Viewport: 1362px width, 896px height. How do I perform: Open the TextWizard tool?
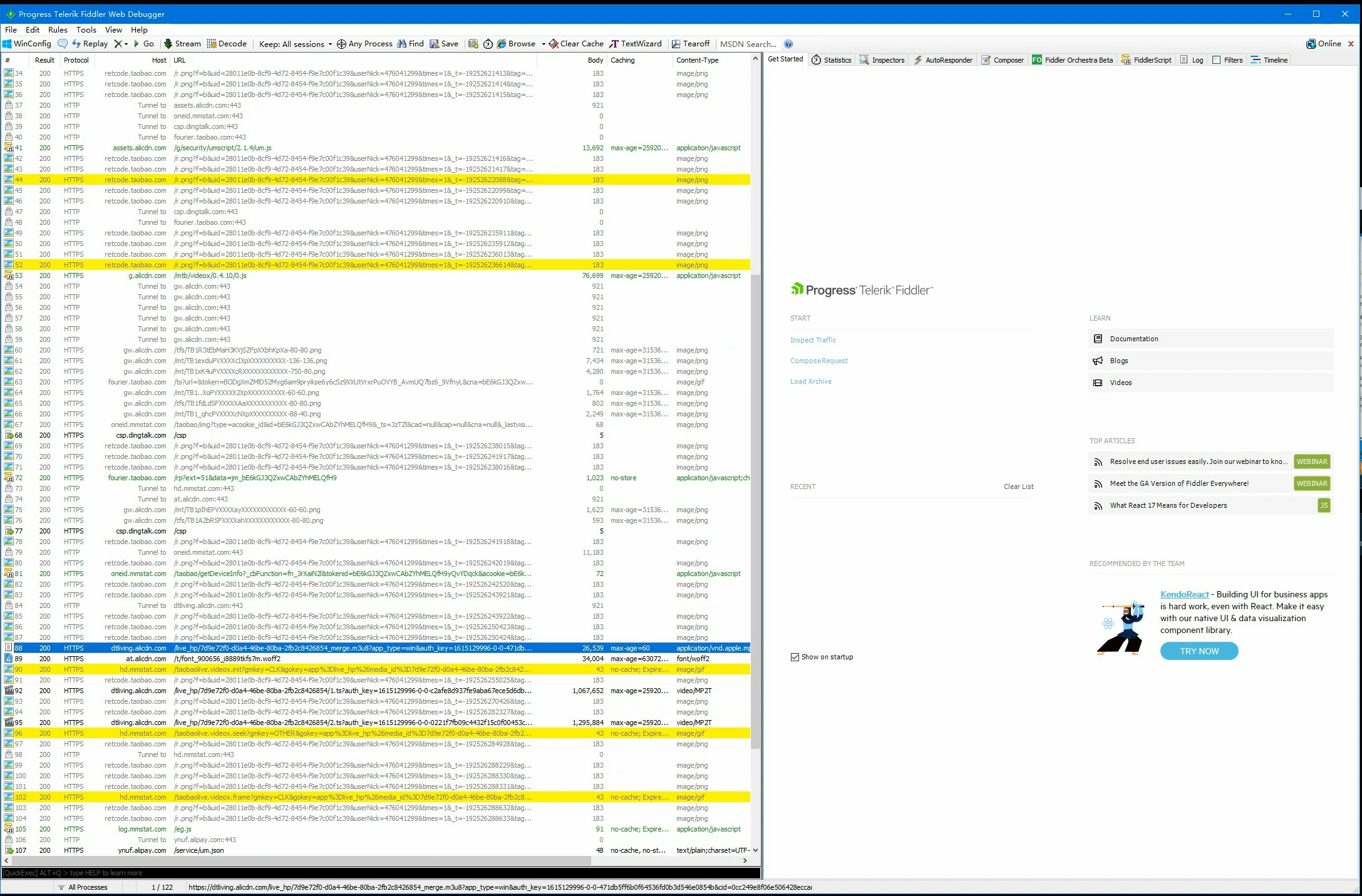636,44
